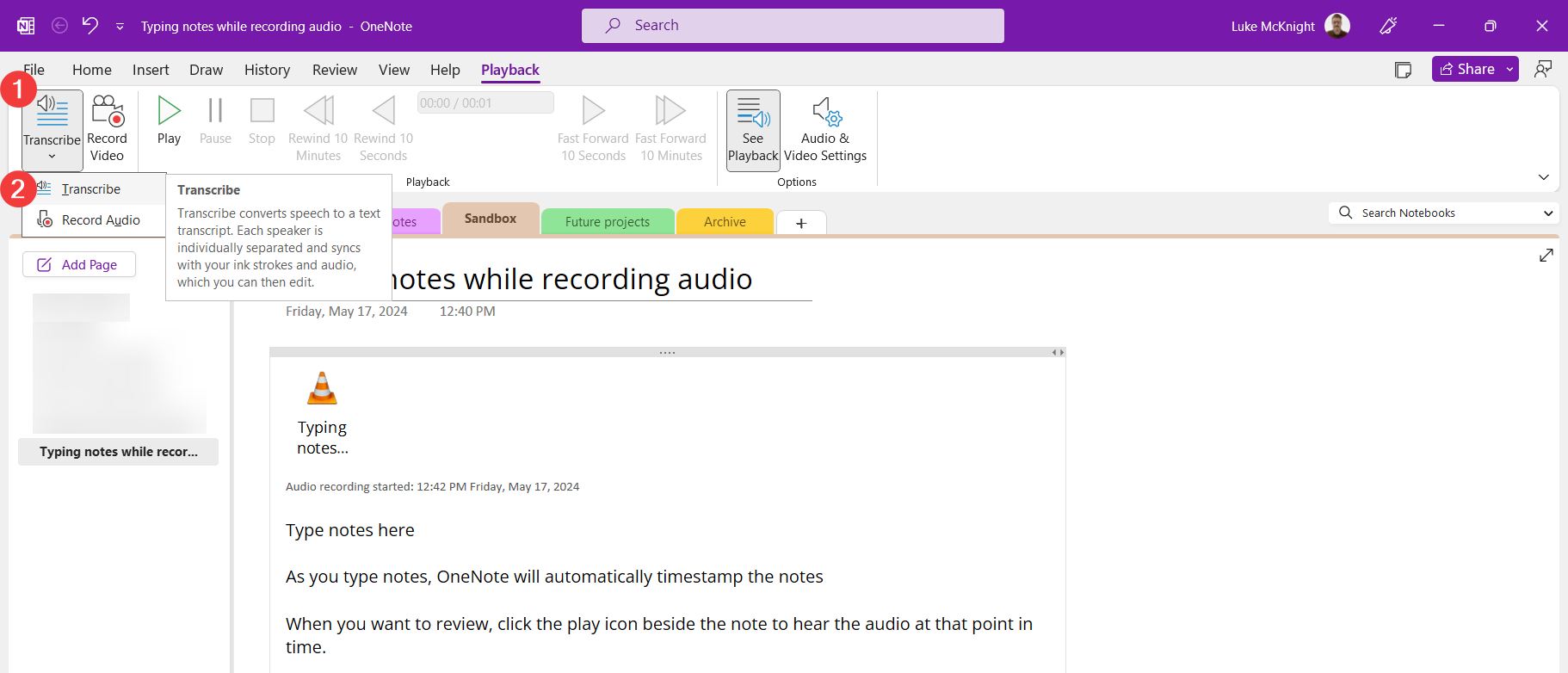Viewport: 1568px width, 673px height.
Task: Select the 'Typing notes while recor...' page
Action: (x=119, y=451)
